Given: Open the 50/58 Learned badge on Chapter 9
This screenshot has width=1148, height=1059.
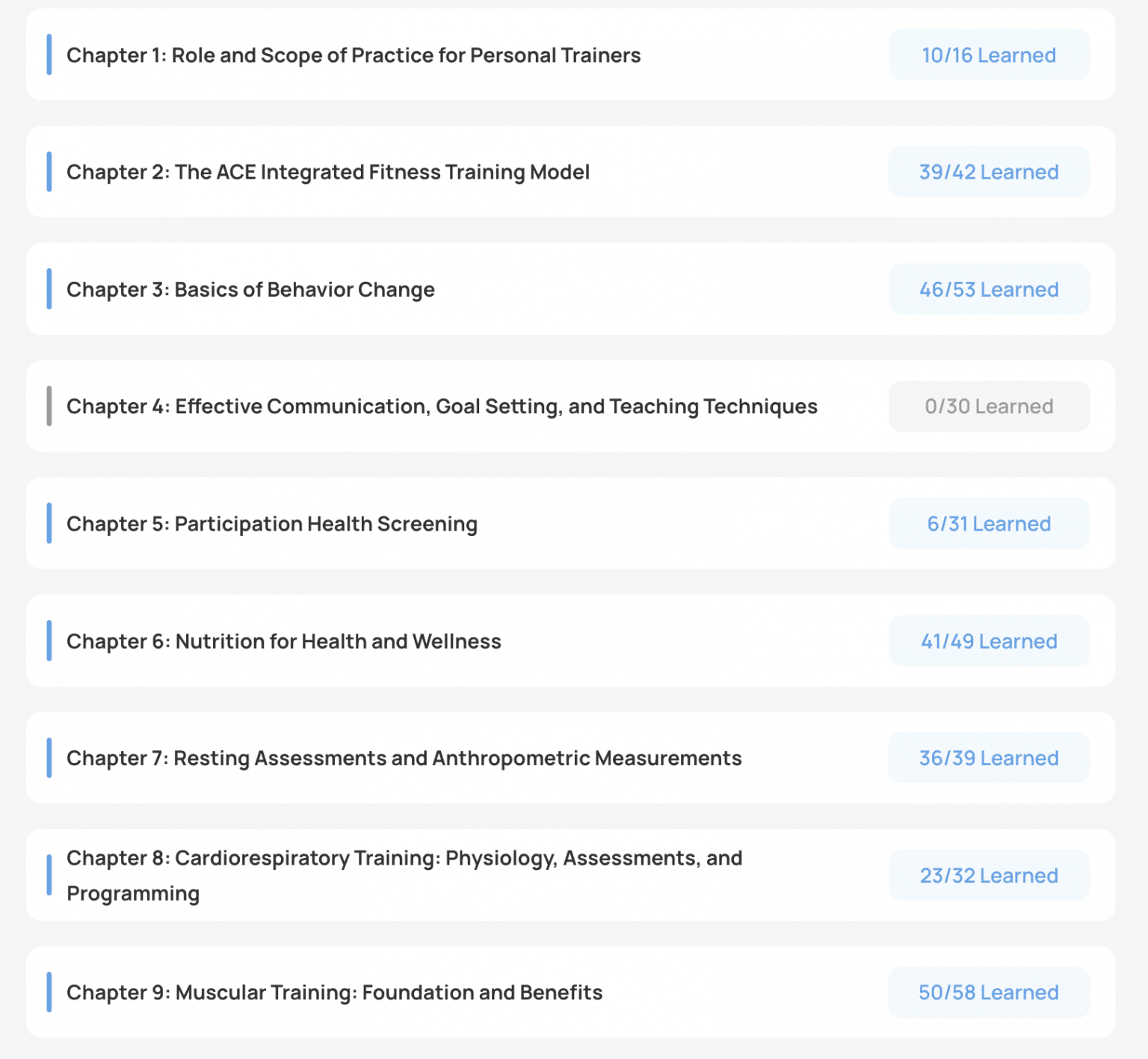Looking at the screenshot, I should click(x=988, y=992).
